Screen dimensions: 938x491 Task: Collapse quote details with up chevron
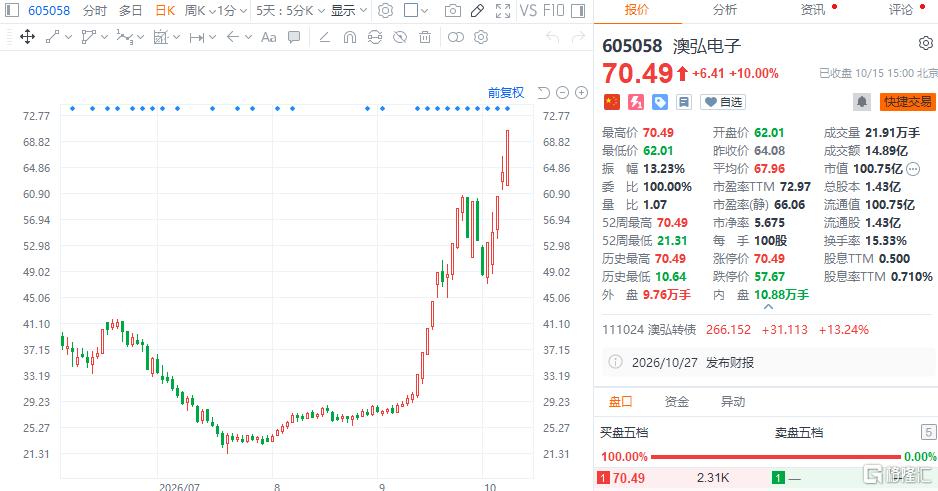(769, 307)
